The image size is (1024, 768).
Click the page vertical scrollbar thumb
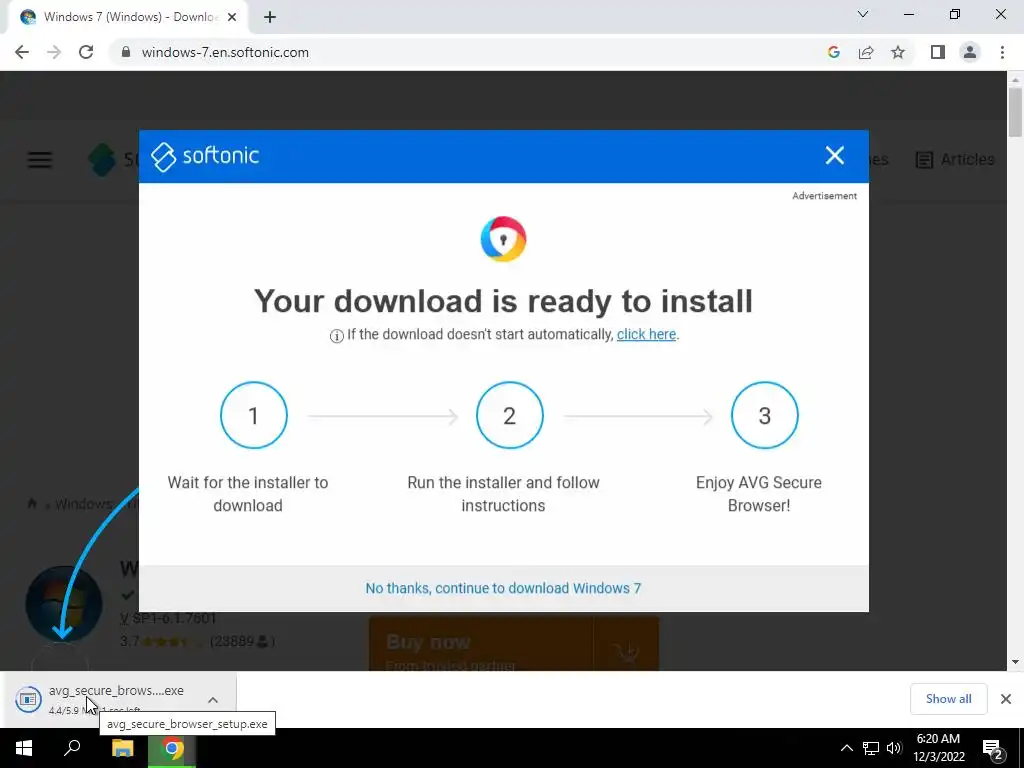coord(1015,111)
